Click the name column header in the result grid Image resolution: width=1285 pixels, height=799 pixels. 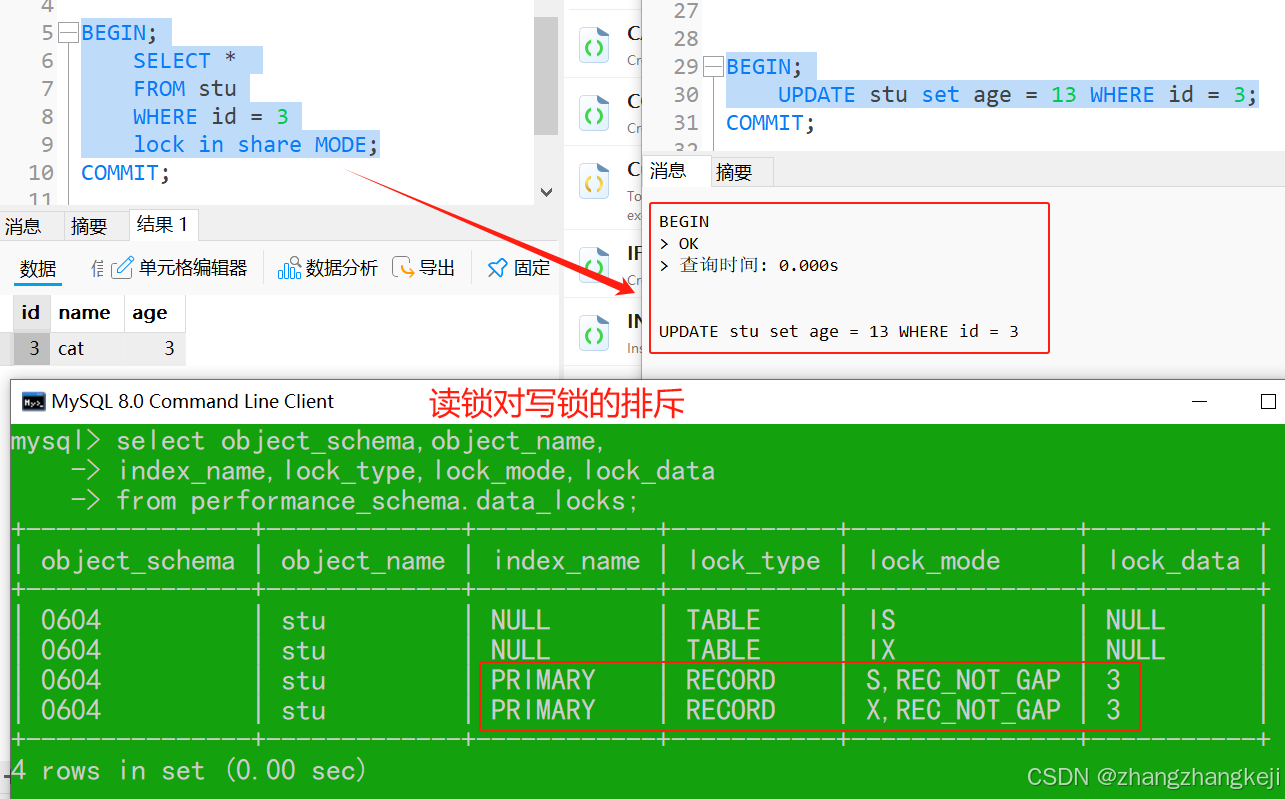(85, 313)
